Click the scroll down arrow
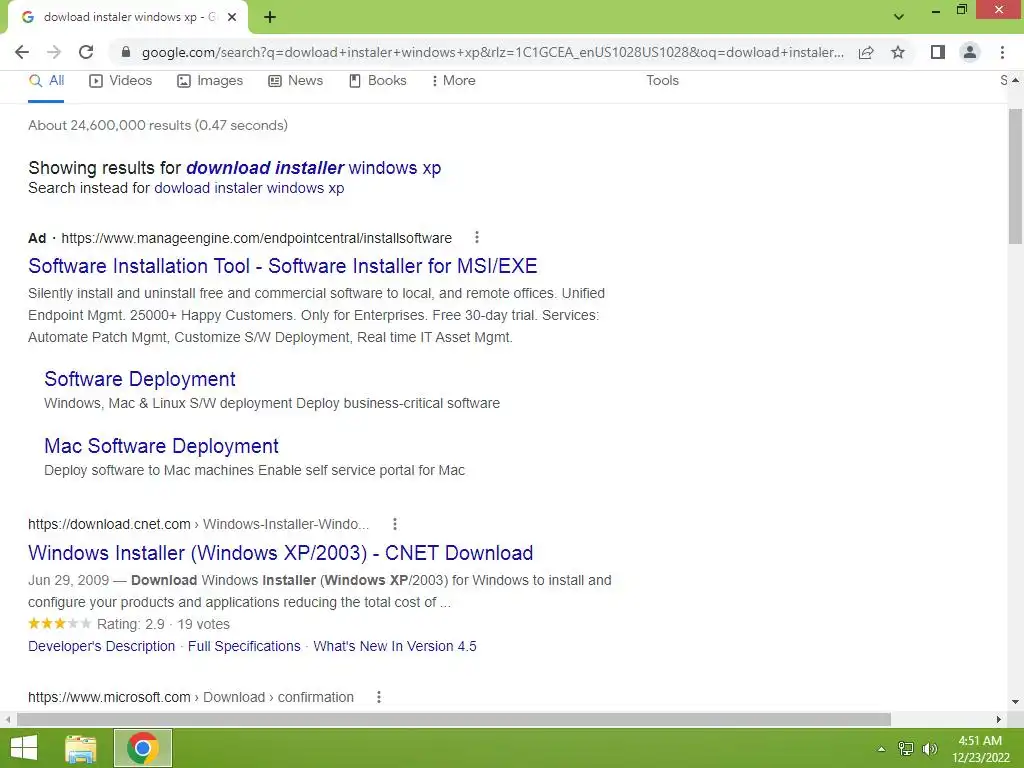Image resolution: width=1024 pixels, height=768 pixels. (1016, 702)
